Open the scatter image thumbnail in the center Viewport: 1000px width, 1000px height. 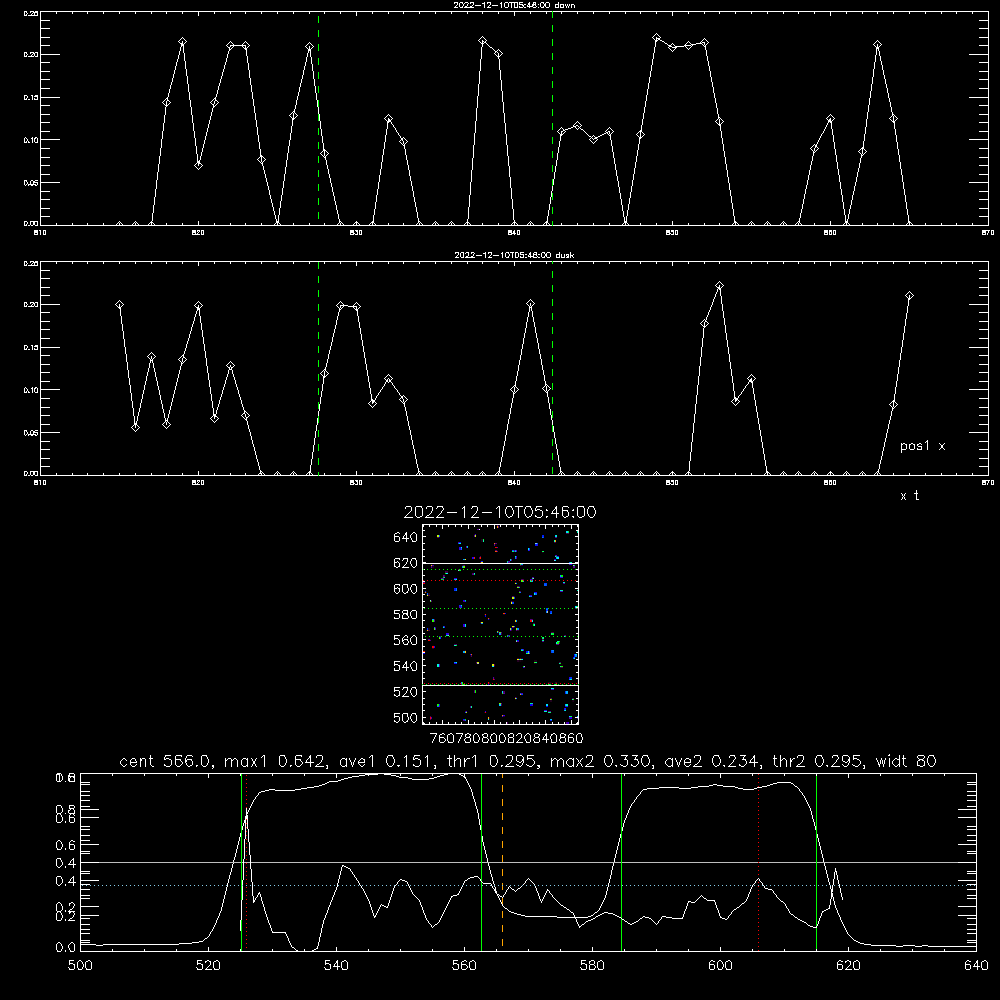pos(500,624)
